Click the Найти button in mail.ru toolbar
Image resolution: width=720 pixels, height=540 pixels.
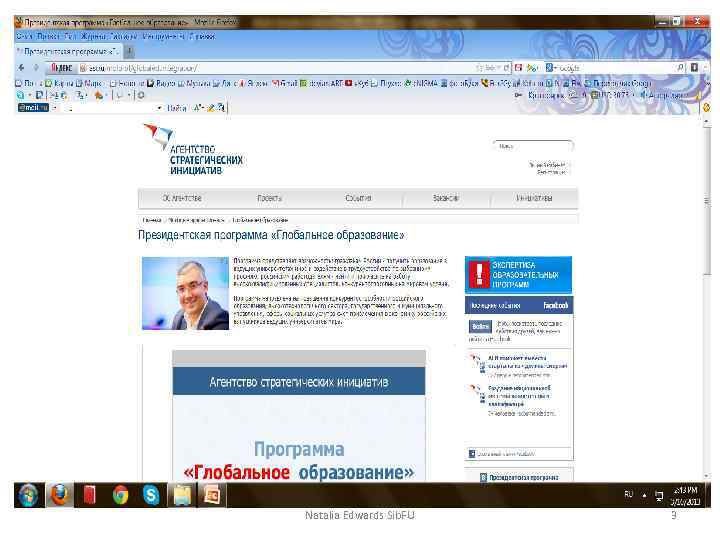[x=177, y=108]
